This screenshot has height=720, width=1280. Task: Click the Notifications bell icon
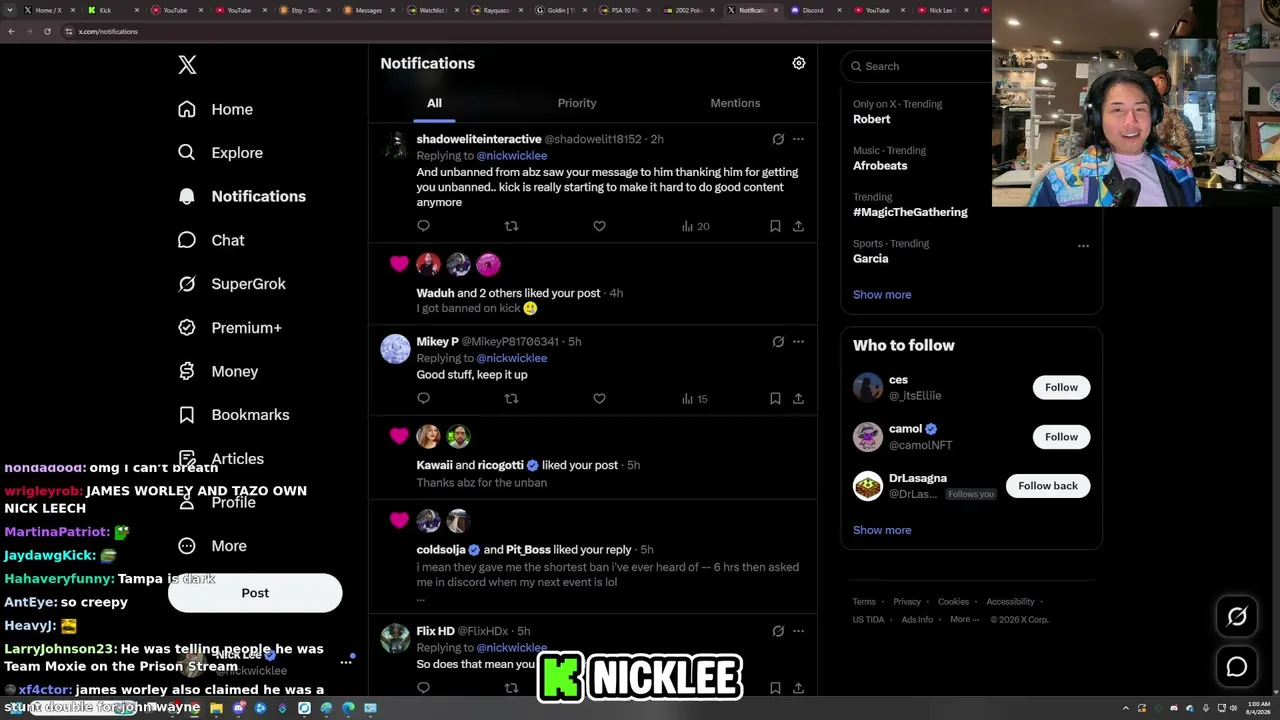187,196
